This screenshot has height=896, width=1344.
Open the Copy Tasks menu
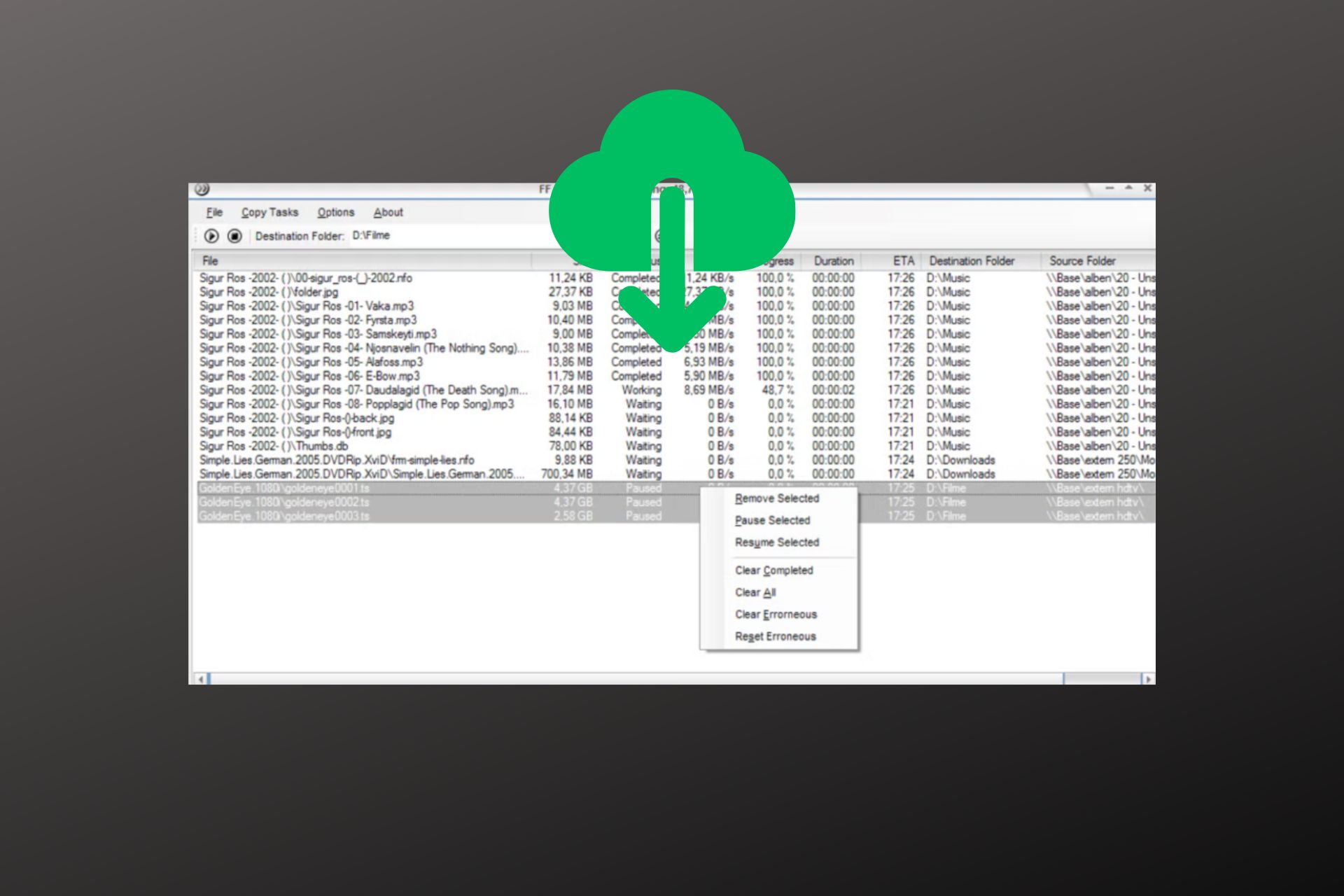click(x=270, y=212)
